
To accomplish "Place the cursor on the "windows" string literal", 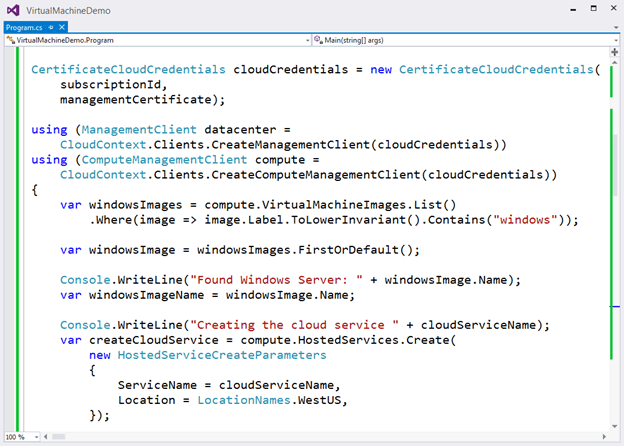I will [x=525, y=220].
